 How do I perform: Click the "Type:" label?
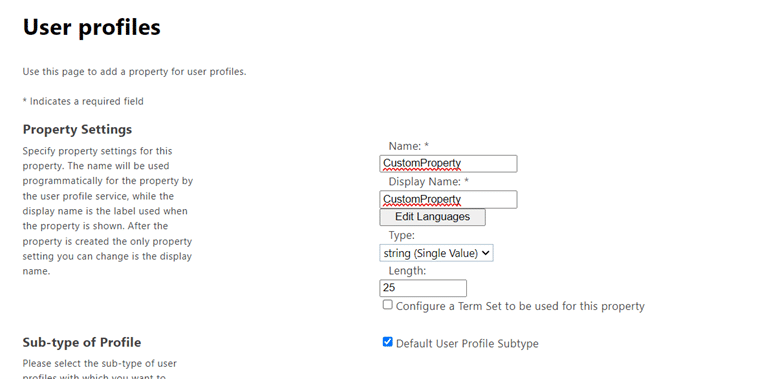[x=402, y=236]
